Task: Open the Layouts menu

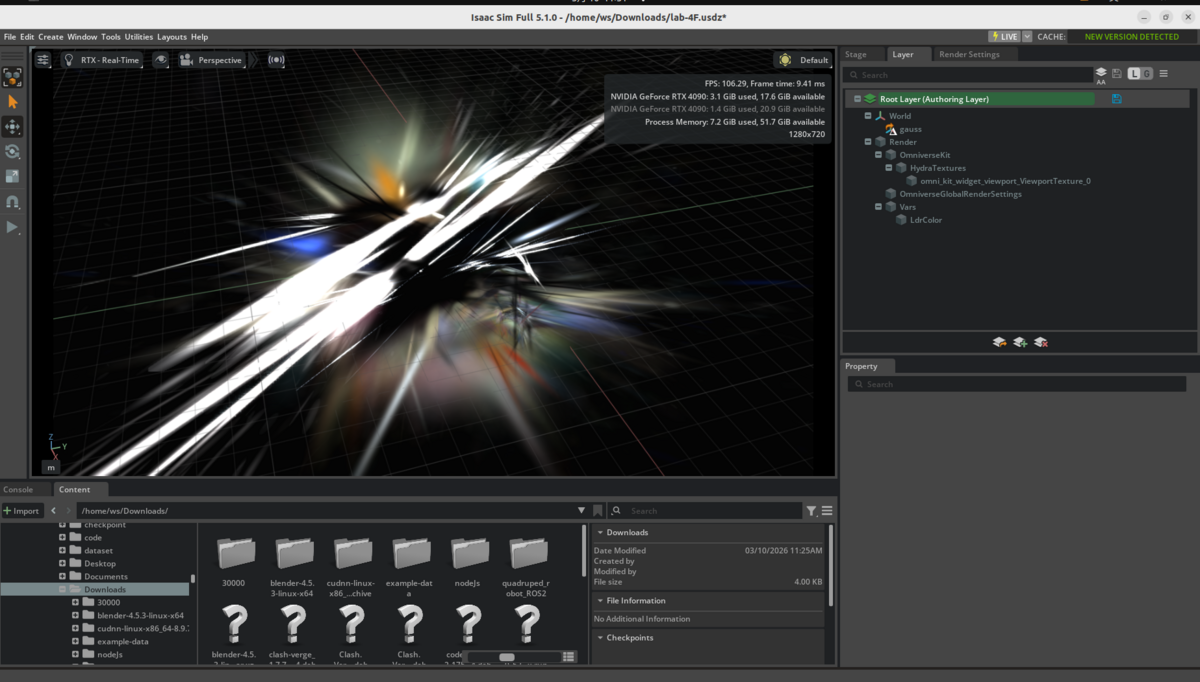Action: pyautogui.click(x=172, y=37)
